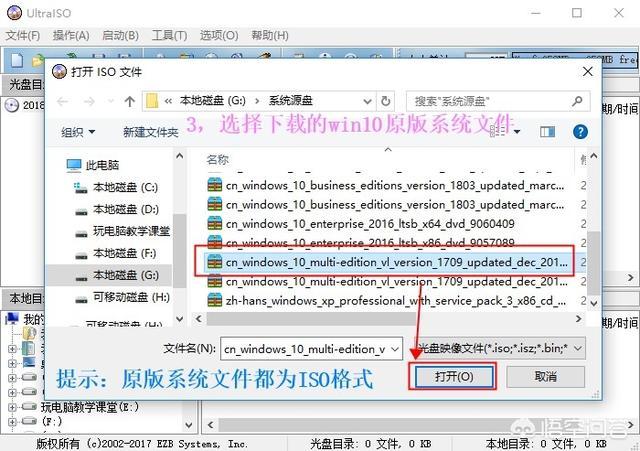
Task: Open the file type filter dropdown
Action: 576,348
